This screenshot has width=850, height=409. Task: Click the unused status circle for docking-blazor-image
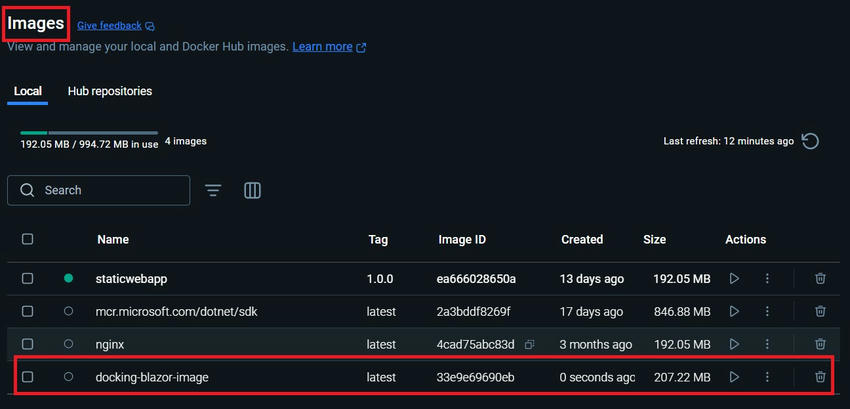coord(68,376)
